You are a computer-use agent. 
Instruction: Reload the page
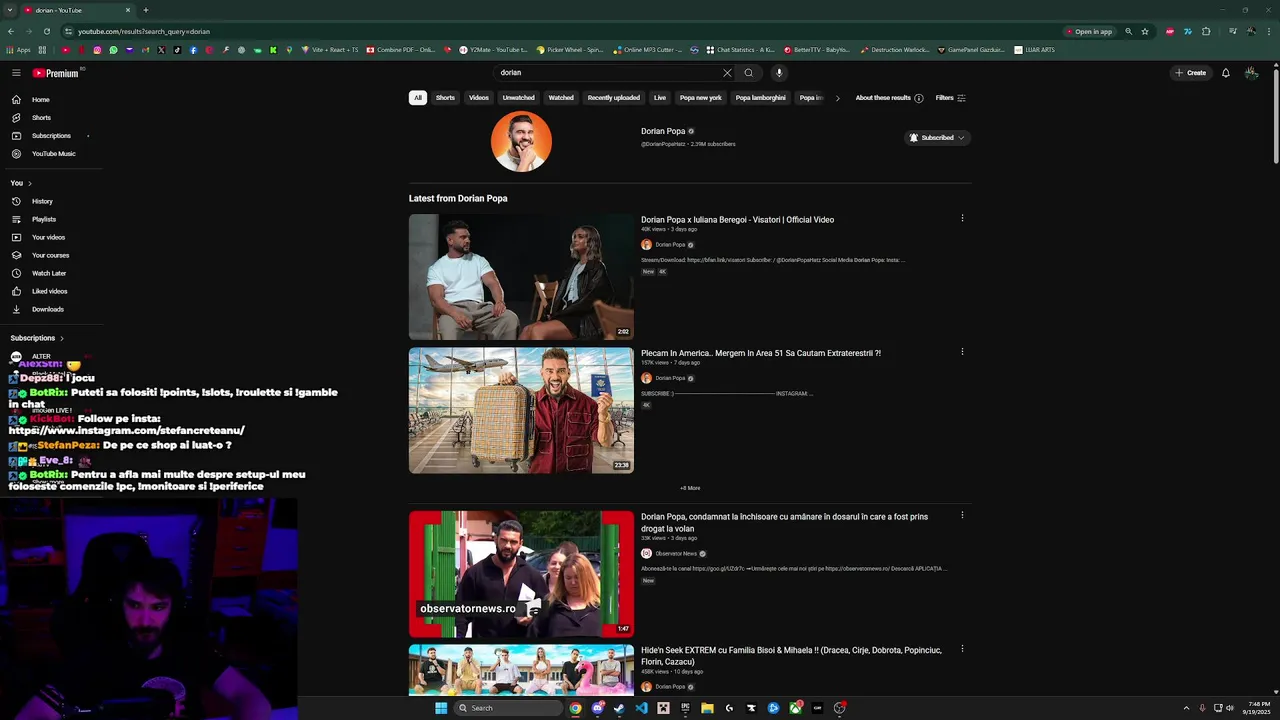[x=46, y=31]
